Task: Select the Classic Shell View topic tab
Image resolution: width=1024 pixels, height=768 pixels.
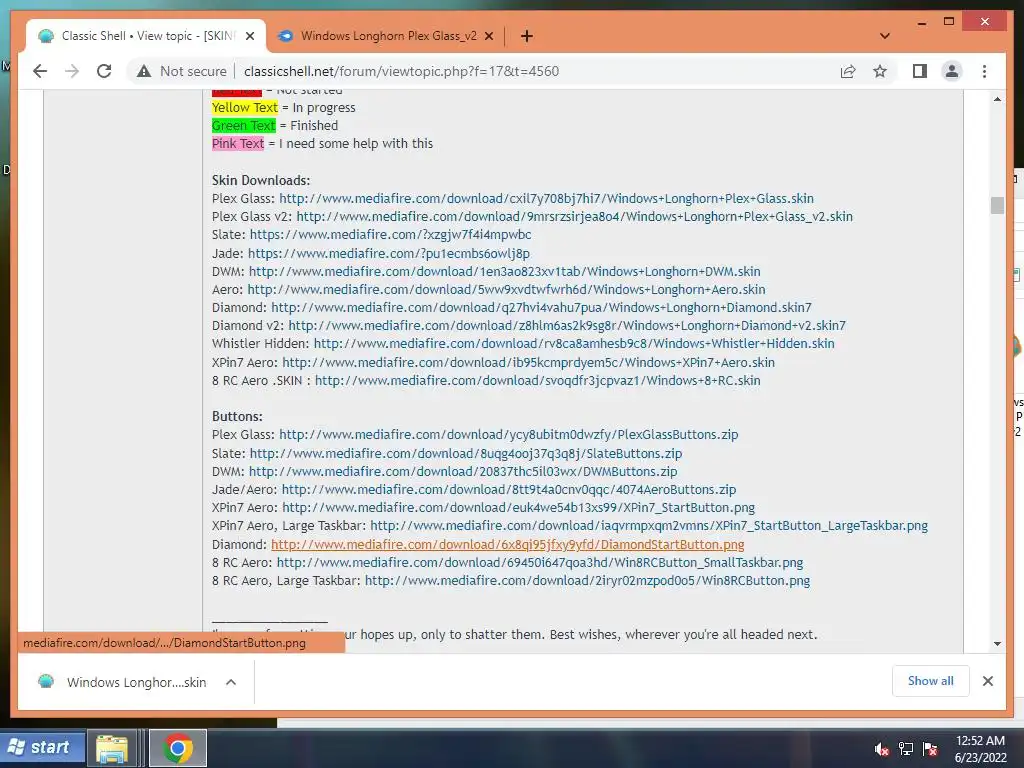Action: coord(146,36)
